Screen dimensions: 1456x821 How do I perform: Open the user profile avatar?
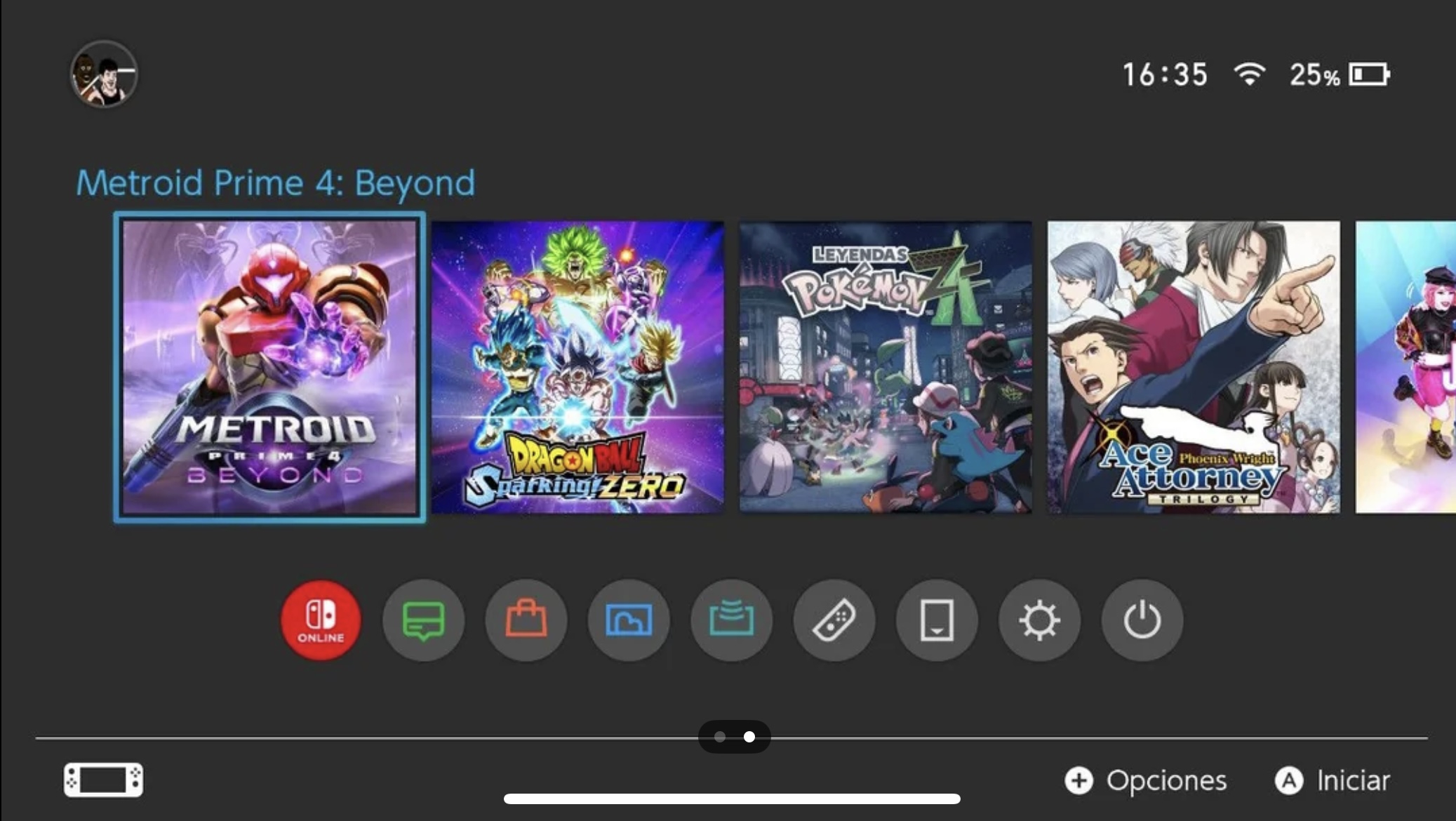[104, 74]
